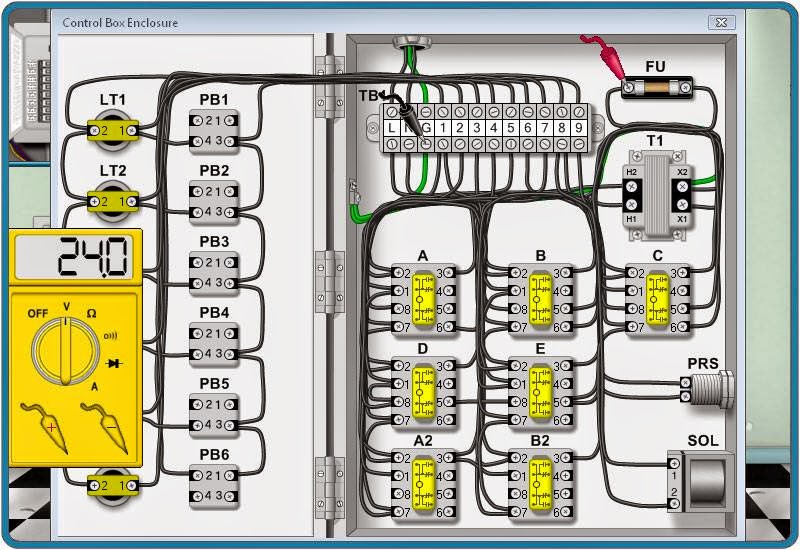Click relay E's yellow contact block
The image size is (800, 550).
[540, 393]
